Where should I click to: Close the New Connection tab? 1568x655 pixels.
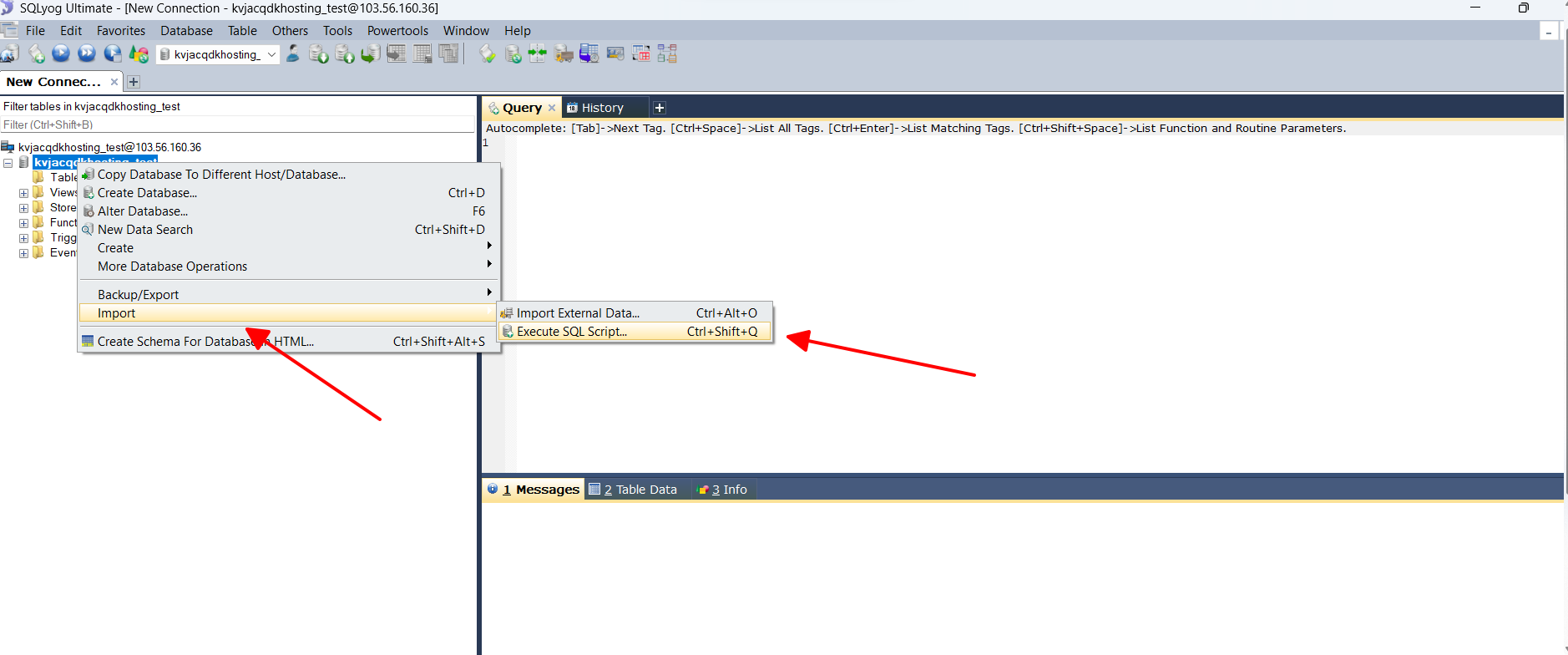pos(114,82)
